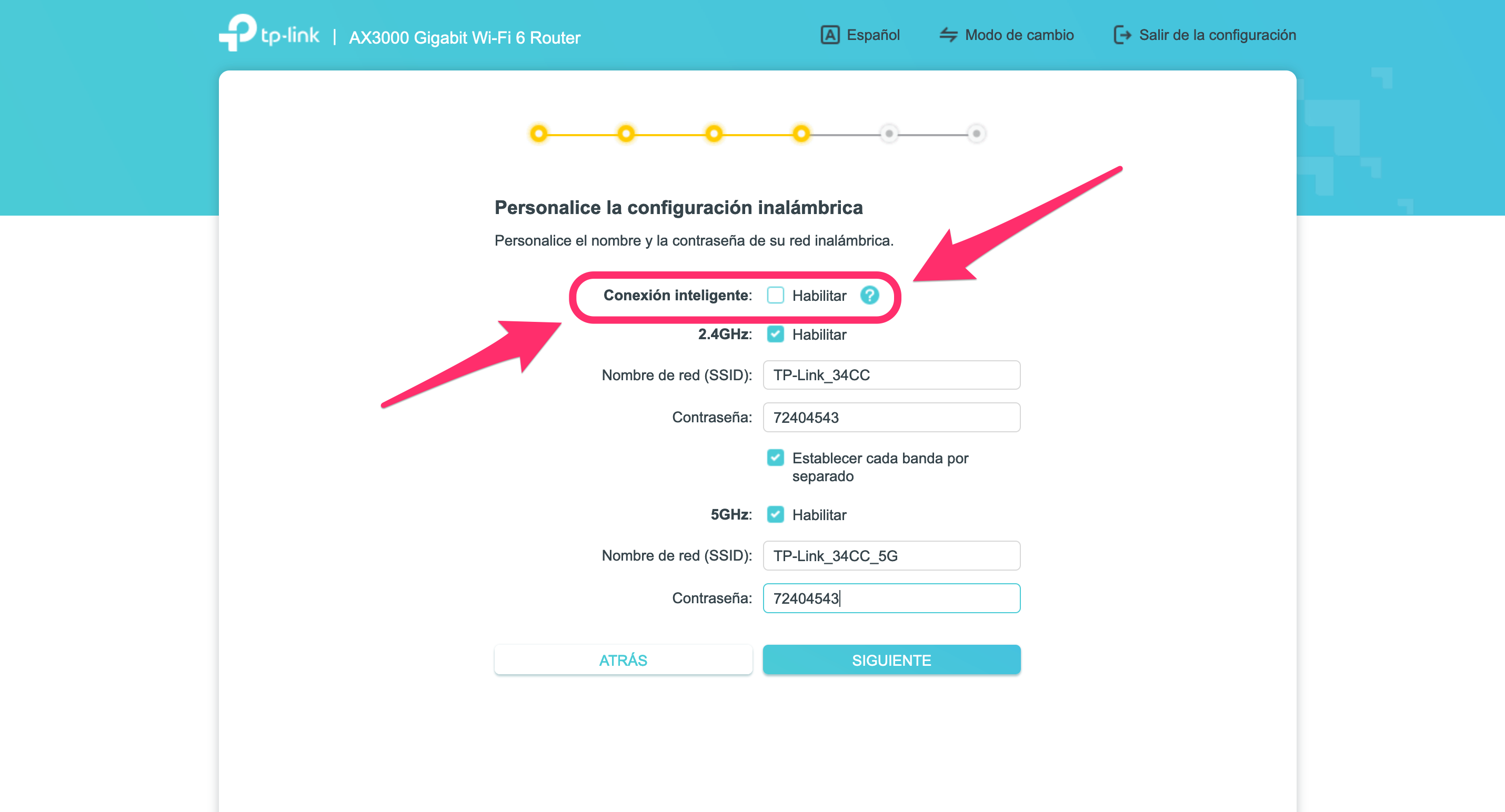Disable the 5GHz Habilitar checkbox
Viewport: 1505px width, 812px height.
pos(775,514)
